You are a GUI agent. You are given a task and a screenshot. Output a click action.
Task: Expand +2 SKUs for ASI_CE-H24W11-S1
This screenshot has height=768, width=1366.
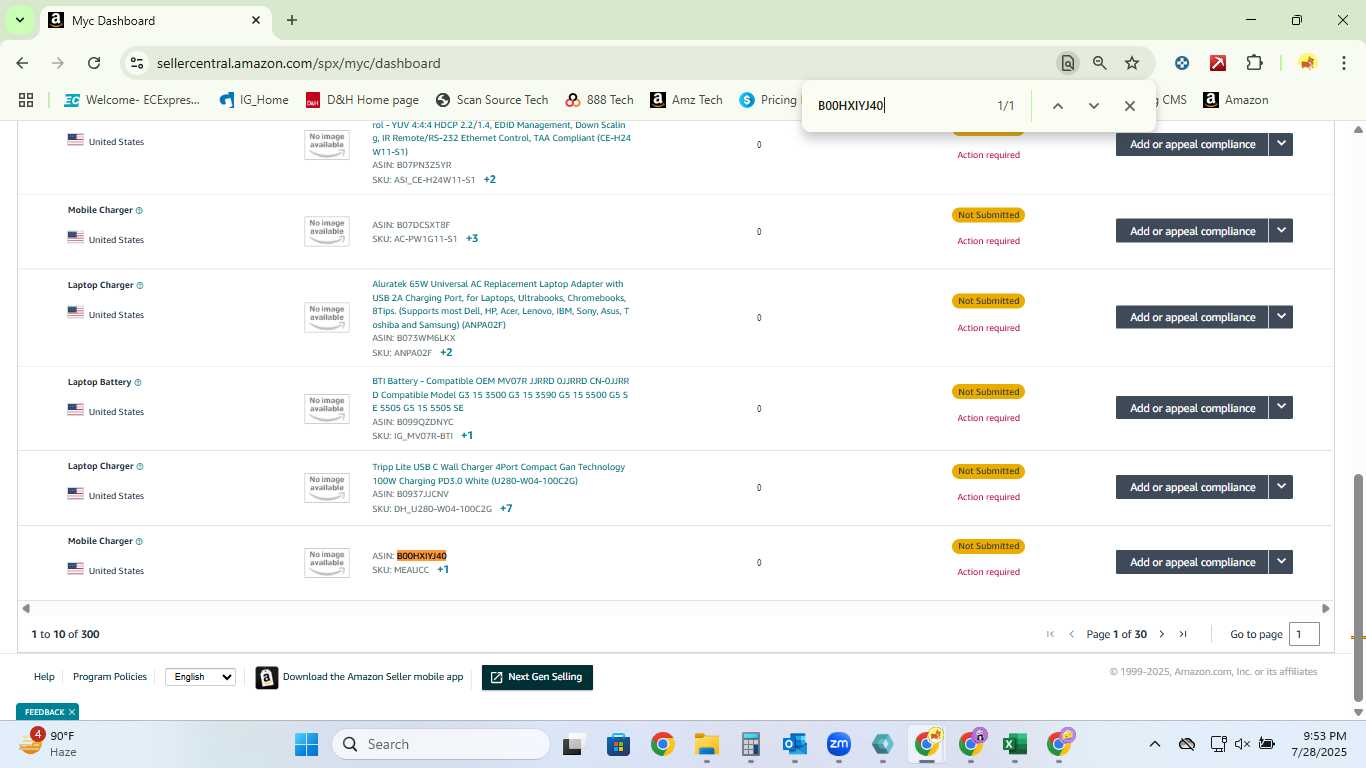click(x=490, y=180)
